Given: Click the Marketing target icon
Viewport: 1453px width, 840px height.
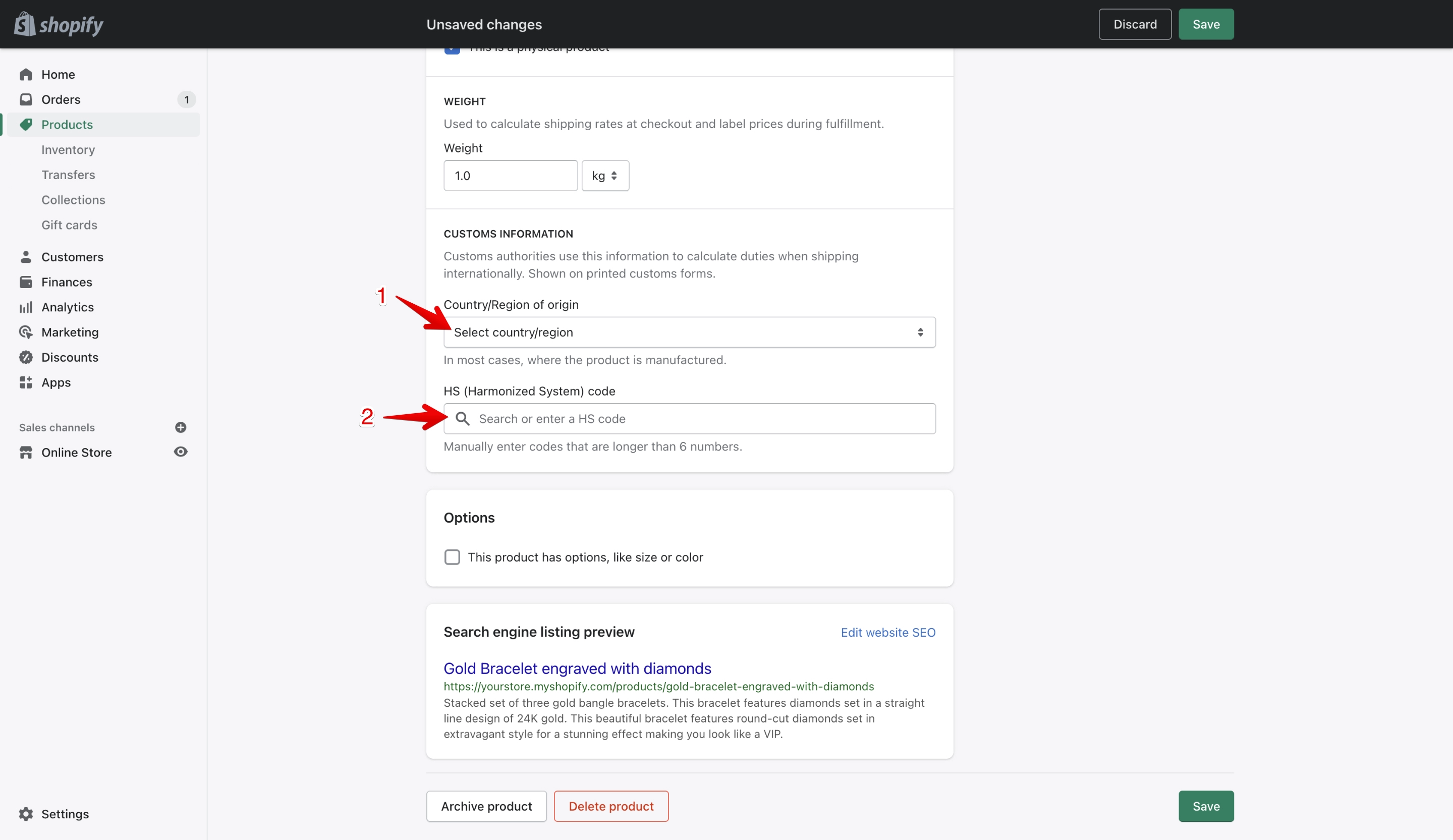Looking at the screenshot, I should pos(26,332).
